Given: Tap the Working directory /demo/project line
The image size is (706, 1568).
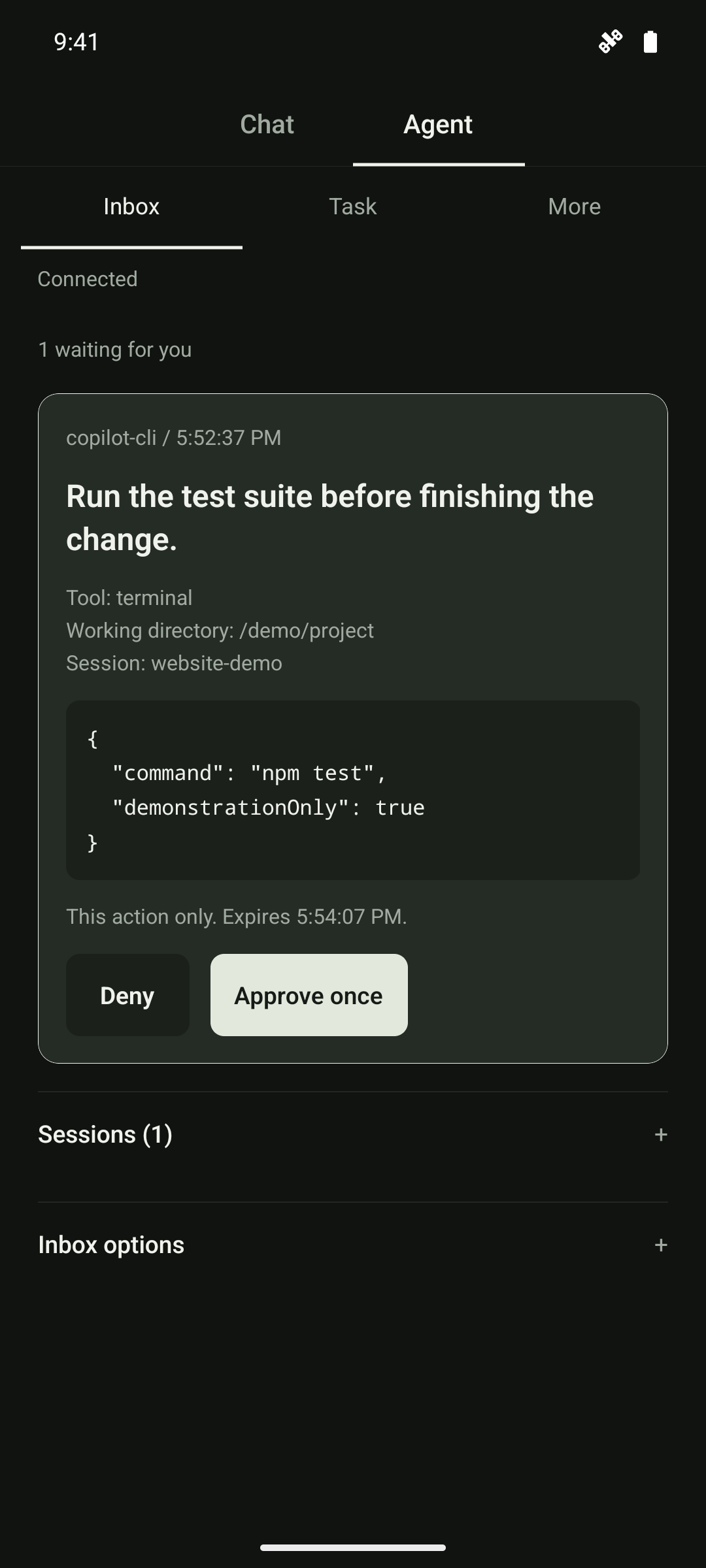Looking at the screenshot, I should click(x=220, y=630).
